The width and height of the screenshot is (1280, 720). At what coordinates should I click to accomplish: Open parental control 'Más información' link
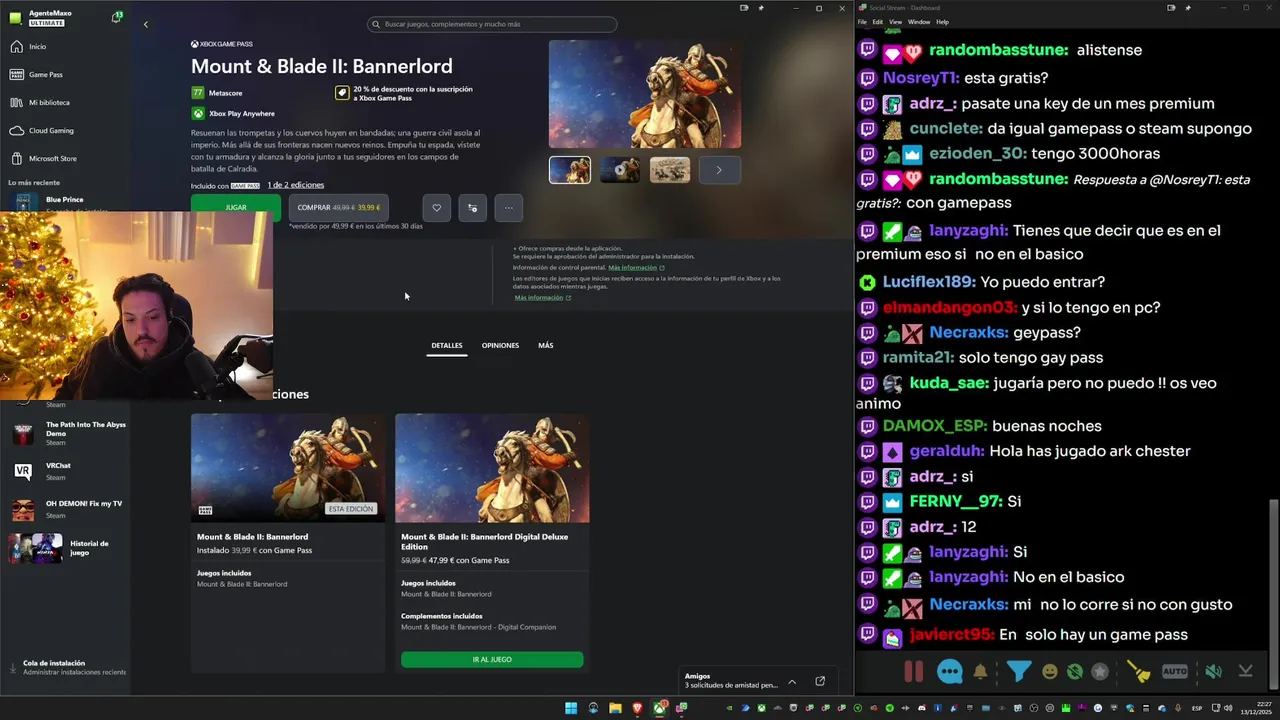tap(636, 267)
